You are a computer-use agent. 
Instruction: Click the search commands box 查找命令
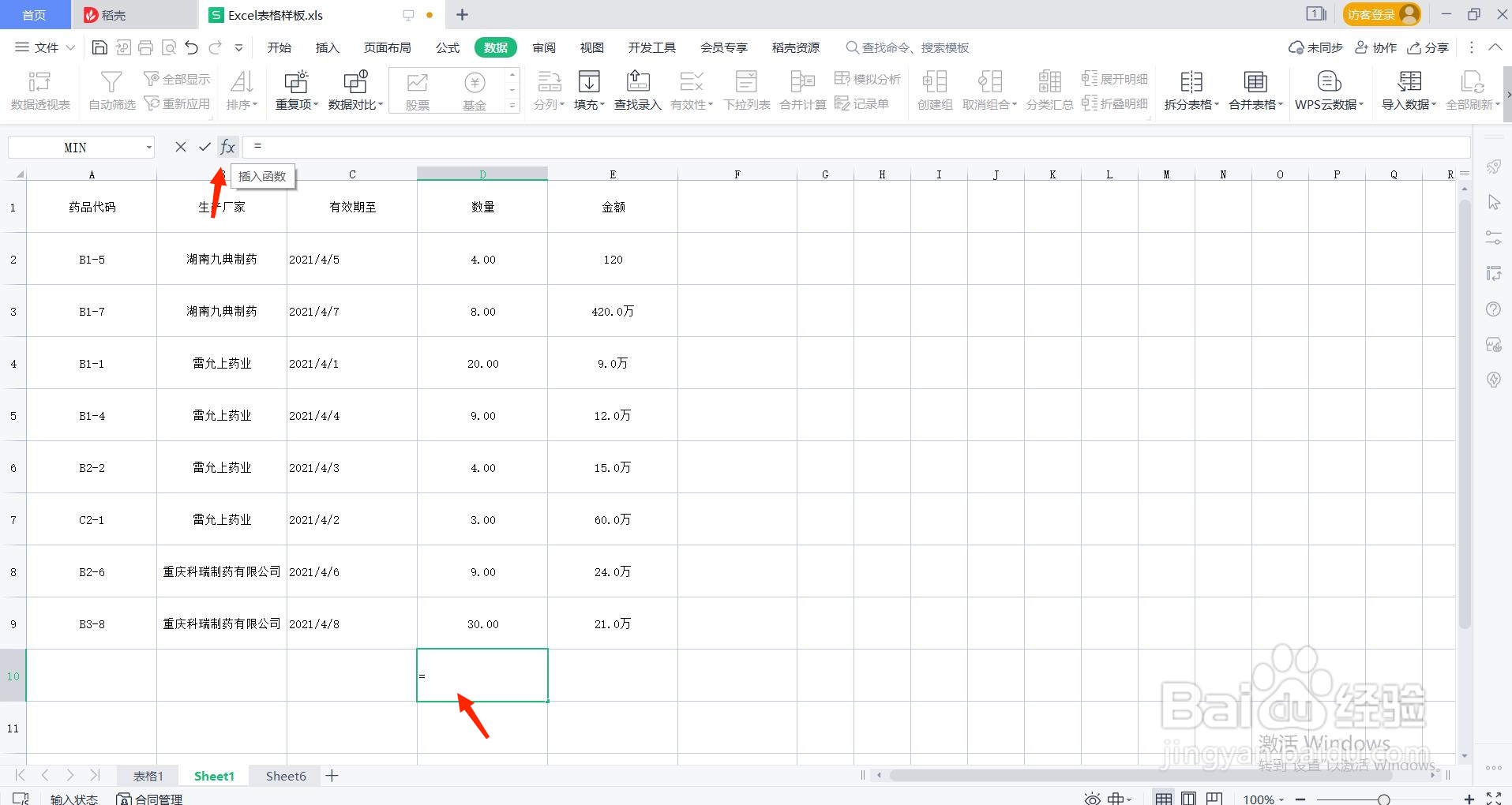click(907, 47)
